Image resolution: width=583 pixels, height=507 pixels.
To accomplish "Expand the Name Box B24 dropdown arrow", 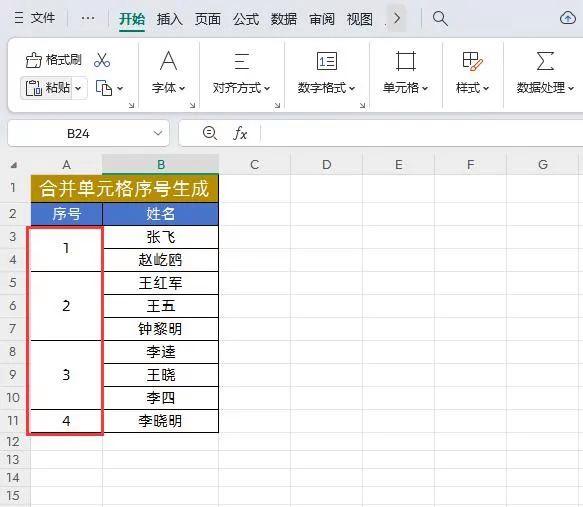I will [x=158, y=133].
